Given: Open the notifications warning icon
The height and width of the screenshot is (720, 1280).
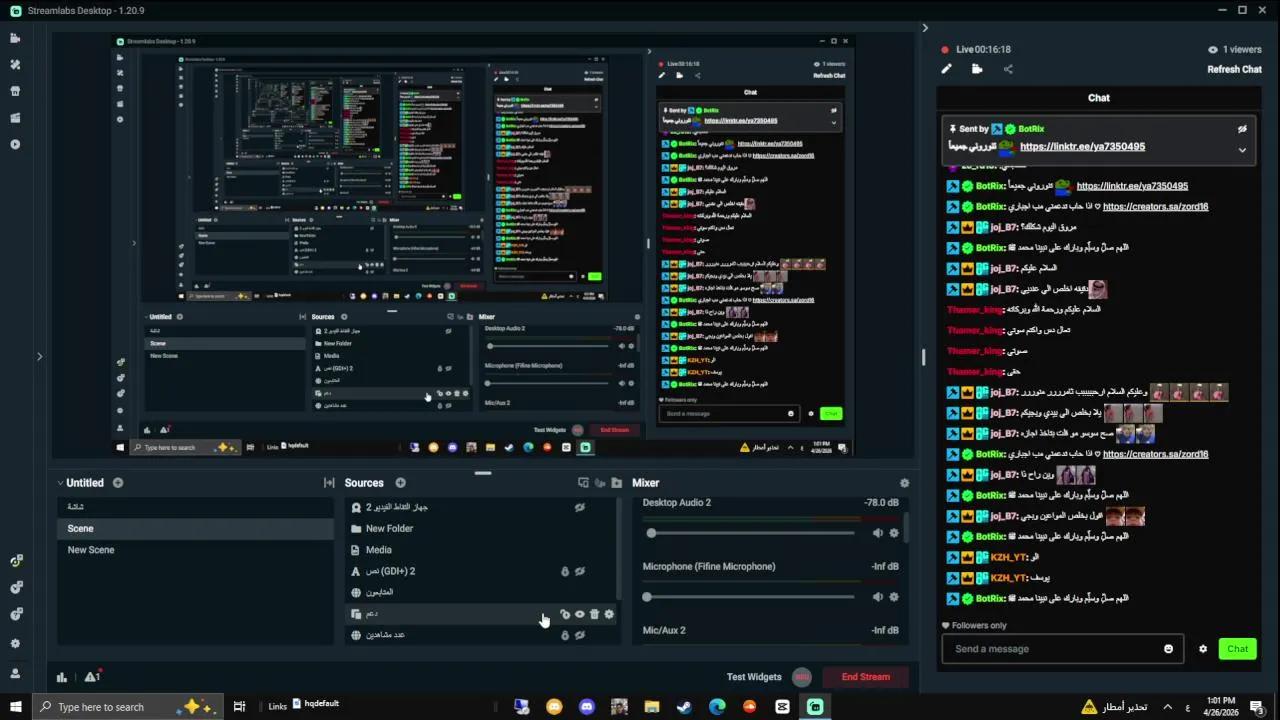Looking at the screenshot, I should 92,677.
